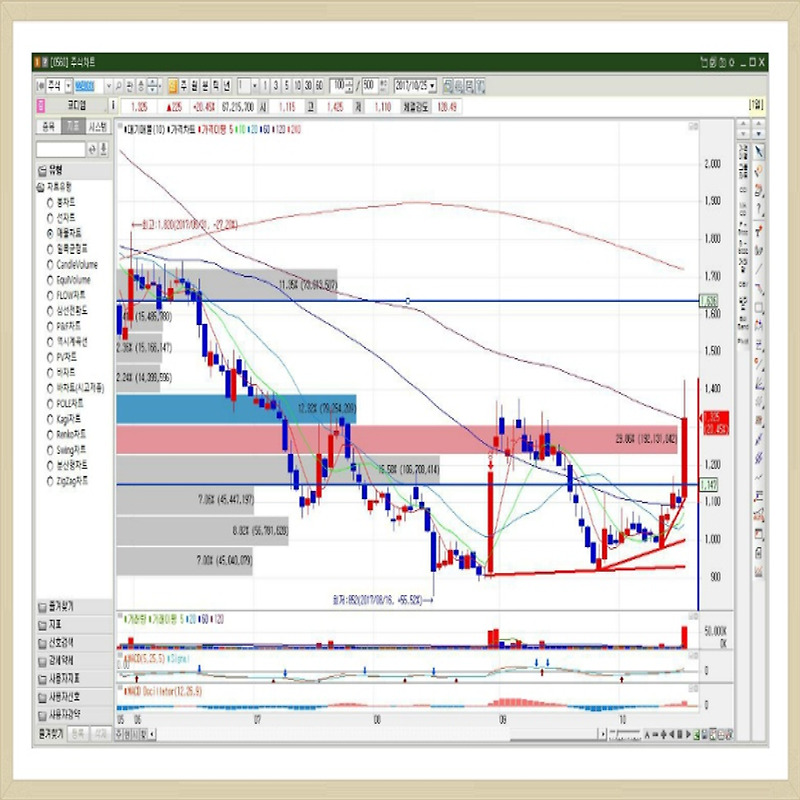
Task: Click the 즐겨찾기 button at sidebar bottom
Action: [51, 734]
